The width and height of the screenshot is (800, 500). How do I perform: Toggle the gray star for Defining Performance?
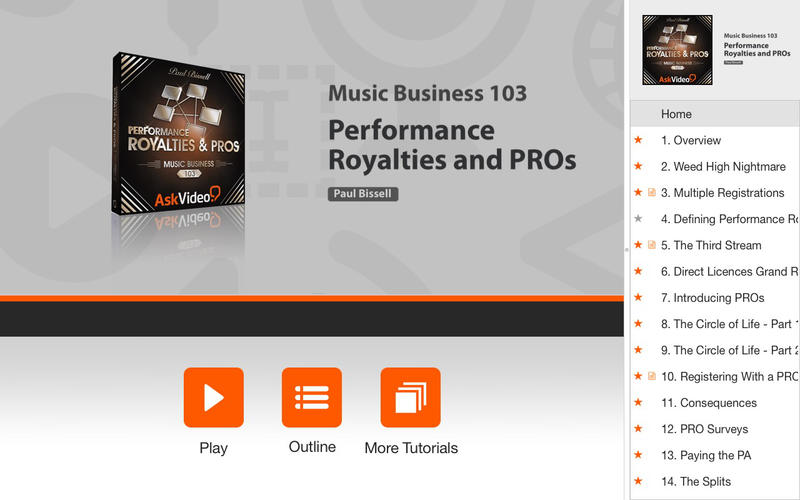(638, 218)
